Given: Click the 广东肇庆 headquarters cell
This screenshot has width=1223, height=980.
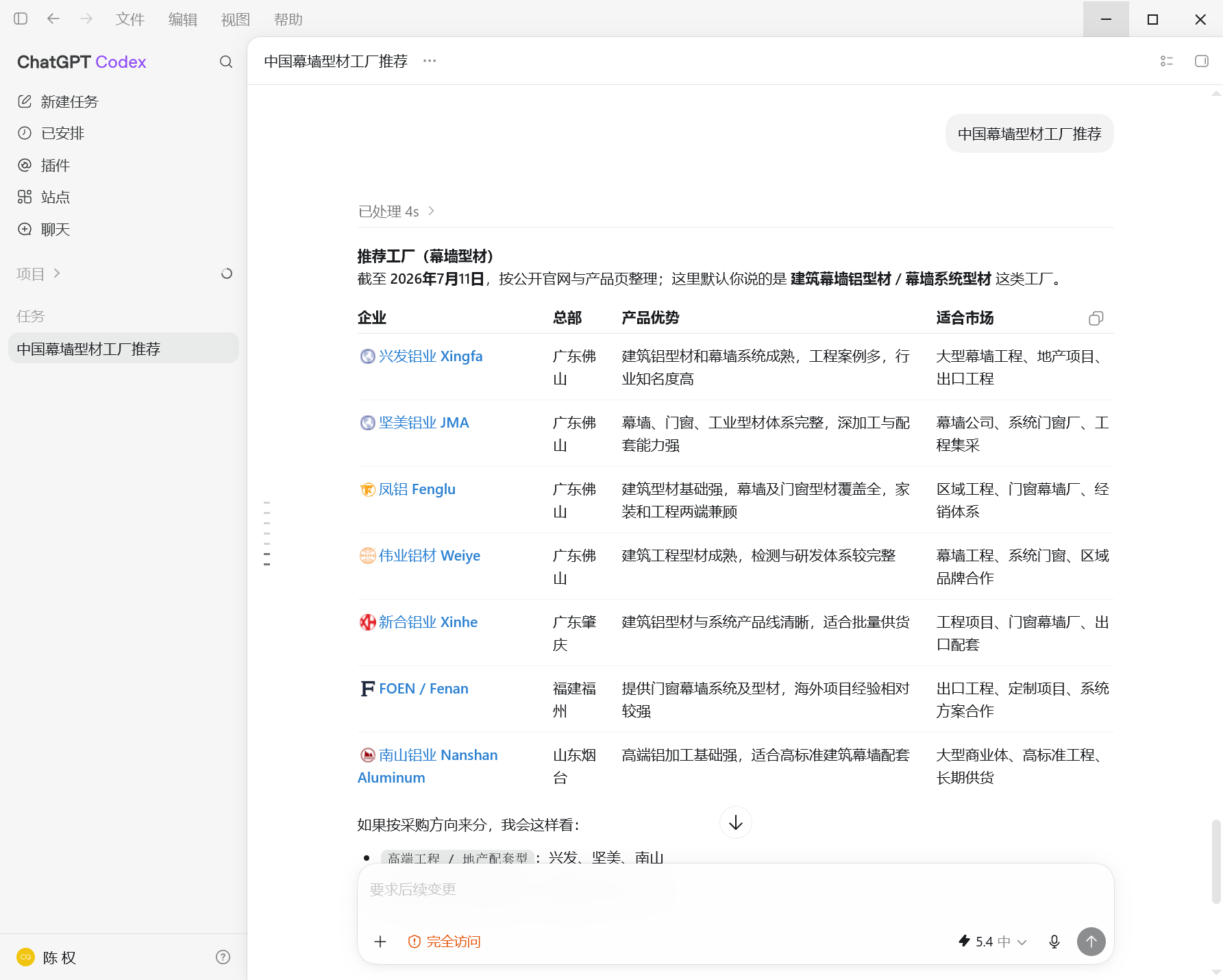Looking at the screenshot, I should [575, 633].
